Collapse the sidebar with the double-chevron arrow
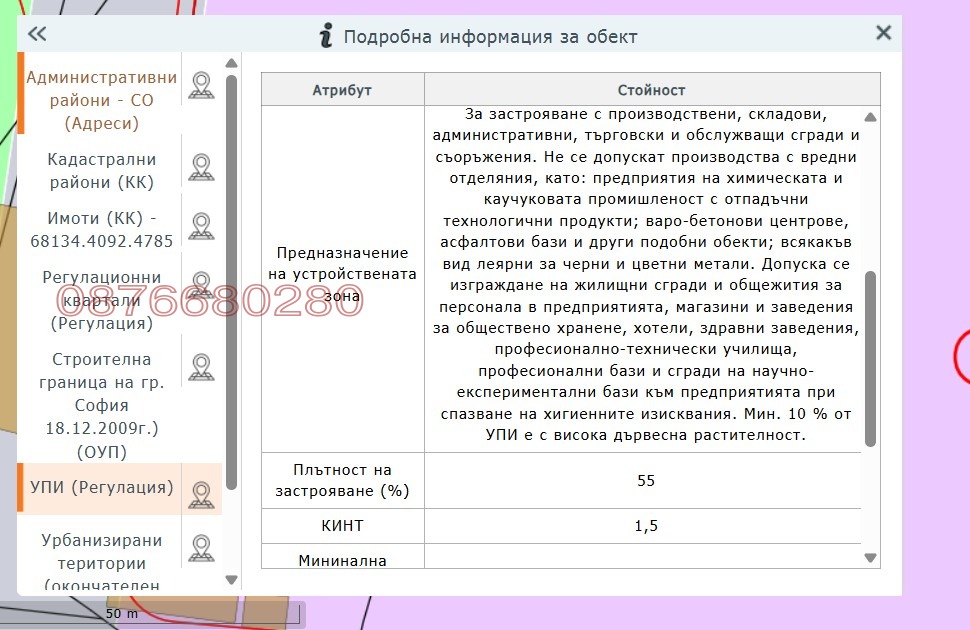Image resolution: width=970 pixels, height=630 pixels. coord(37,33)
